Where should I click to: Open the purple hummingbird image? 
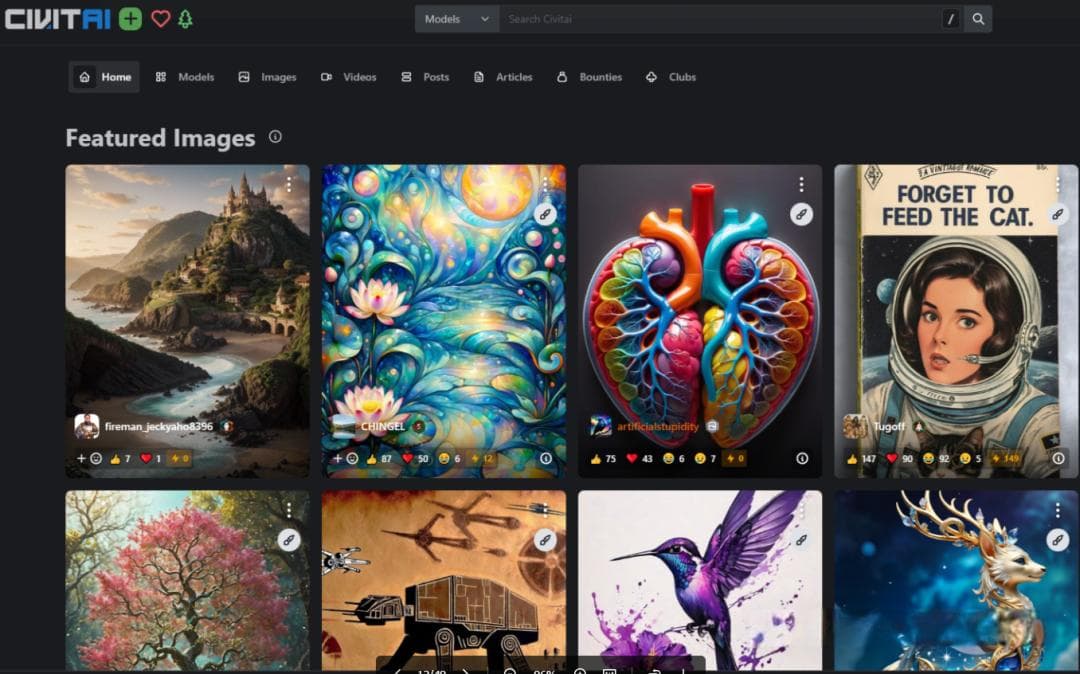(700, 580)
